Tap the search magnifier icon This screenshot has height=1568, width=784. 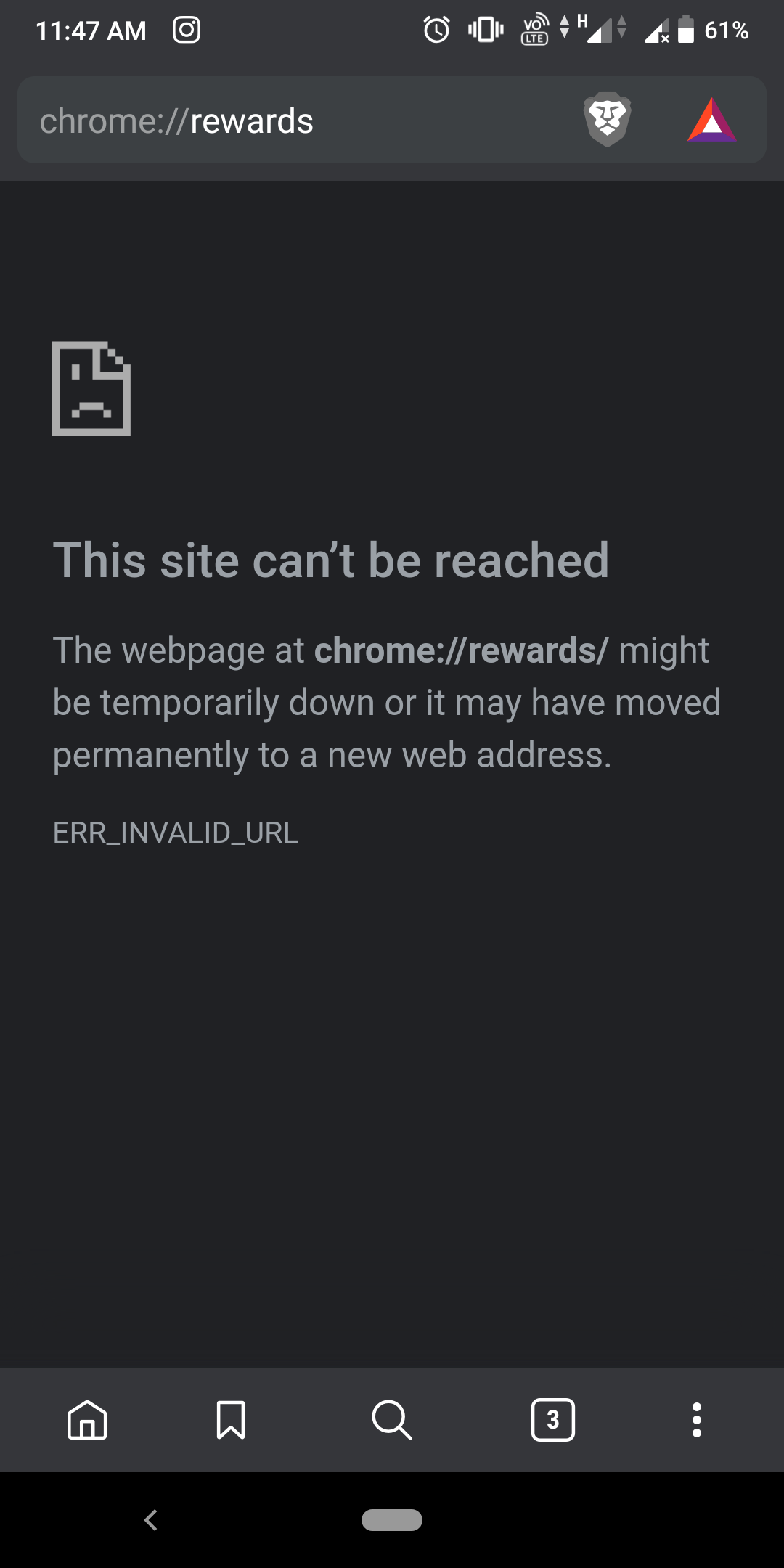pos(392,1420)
